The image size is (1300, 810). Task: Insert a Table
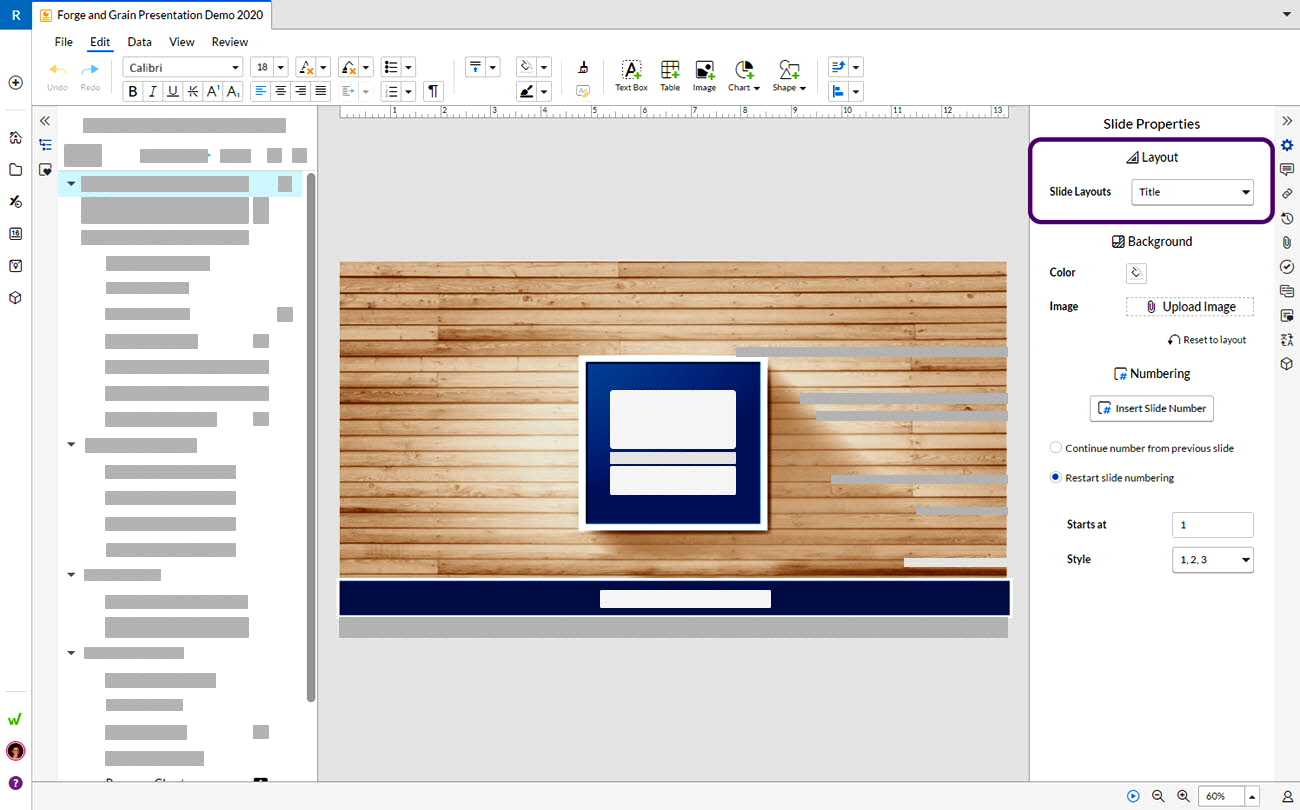pos(670,75)
